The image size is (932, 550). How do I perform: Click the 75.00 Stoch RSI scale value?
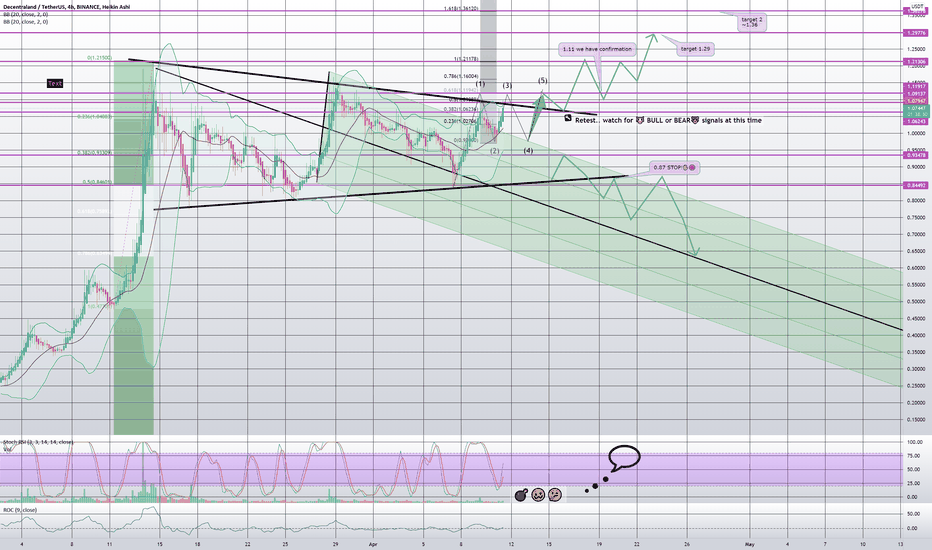(914, 456)
